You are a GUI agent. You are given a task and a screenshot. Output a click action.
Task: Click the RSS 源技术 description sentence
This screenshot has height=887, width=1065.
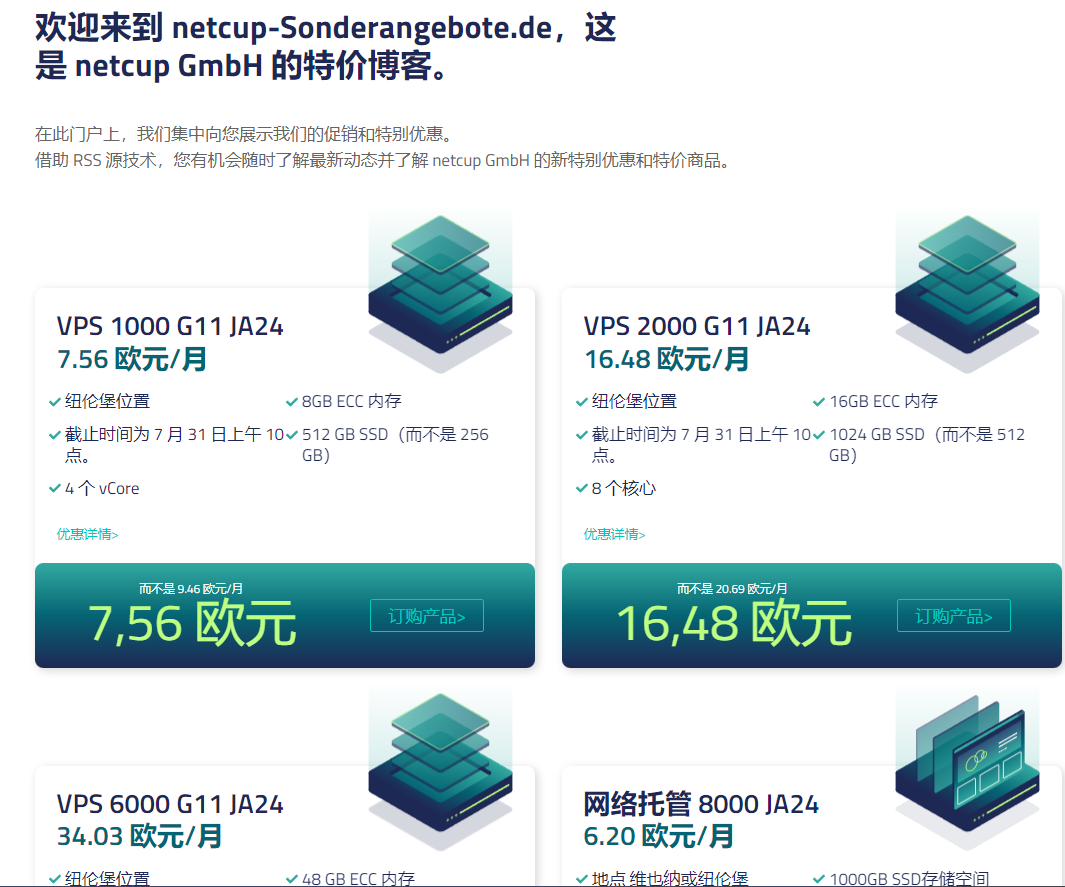(383, 161)
